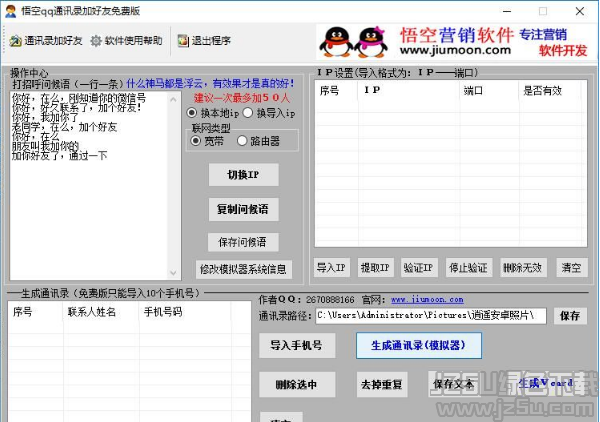600x422 pixels.
Task: Click the 通讯录路径 path input field
Action: tap(430, 316)
